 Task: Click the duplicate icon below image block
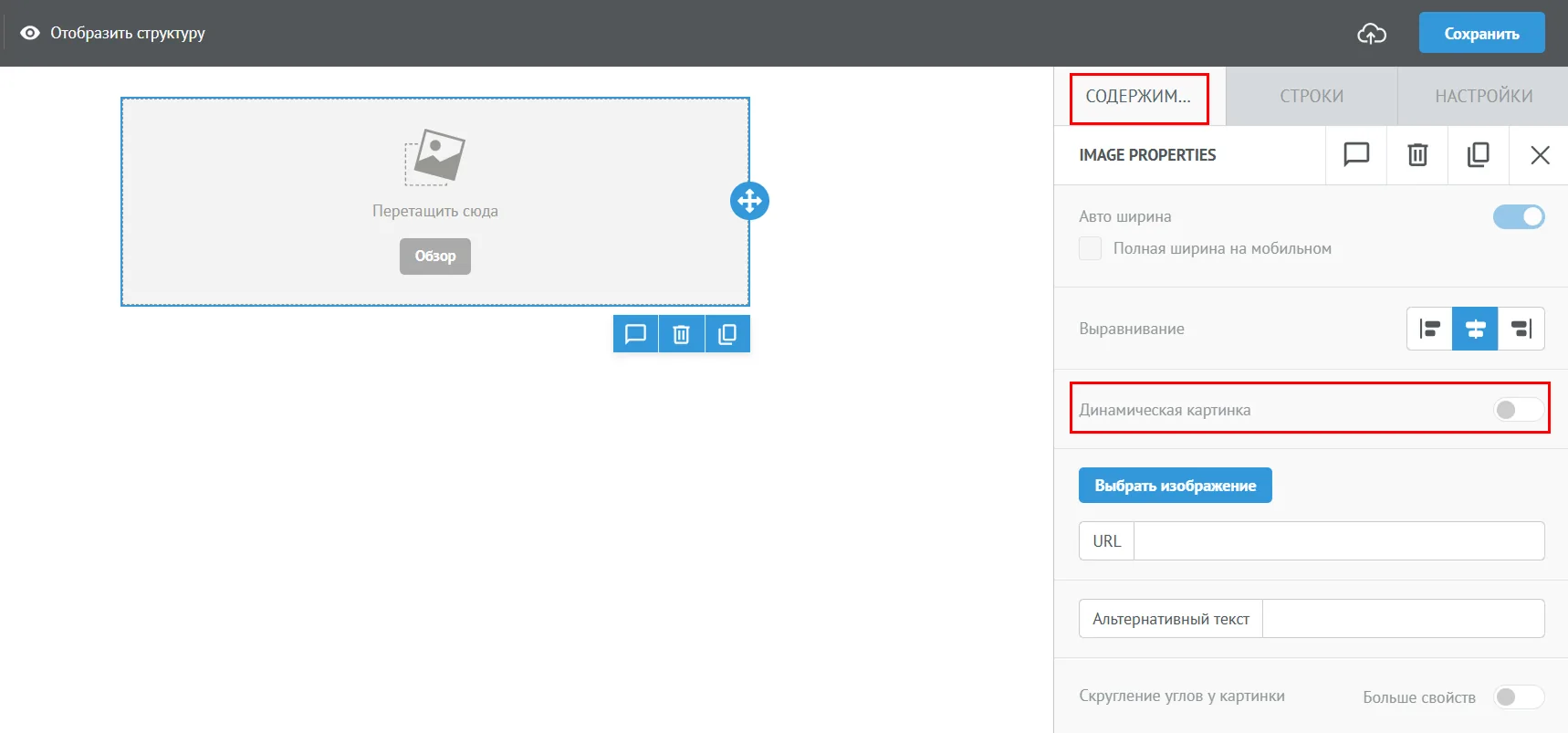727,334
